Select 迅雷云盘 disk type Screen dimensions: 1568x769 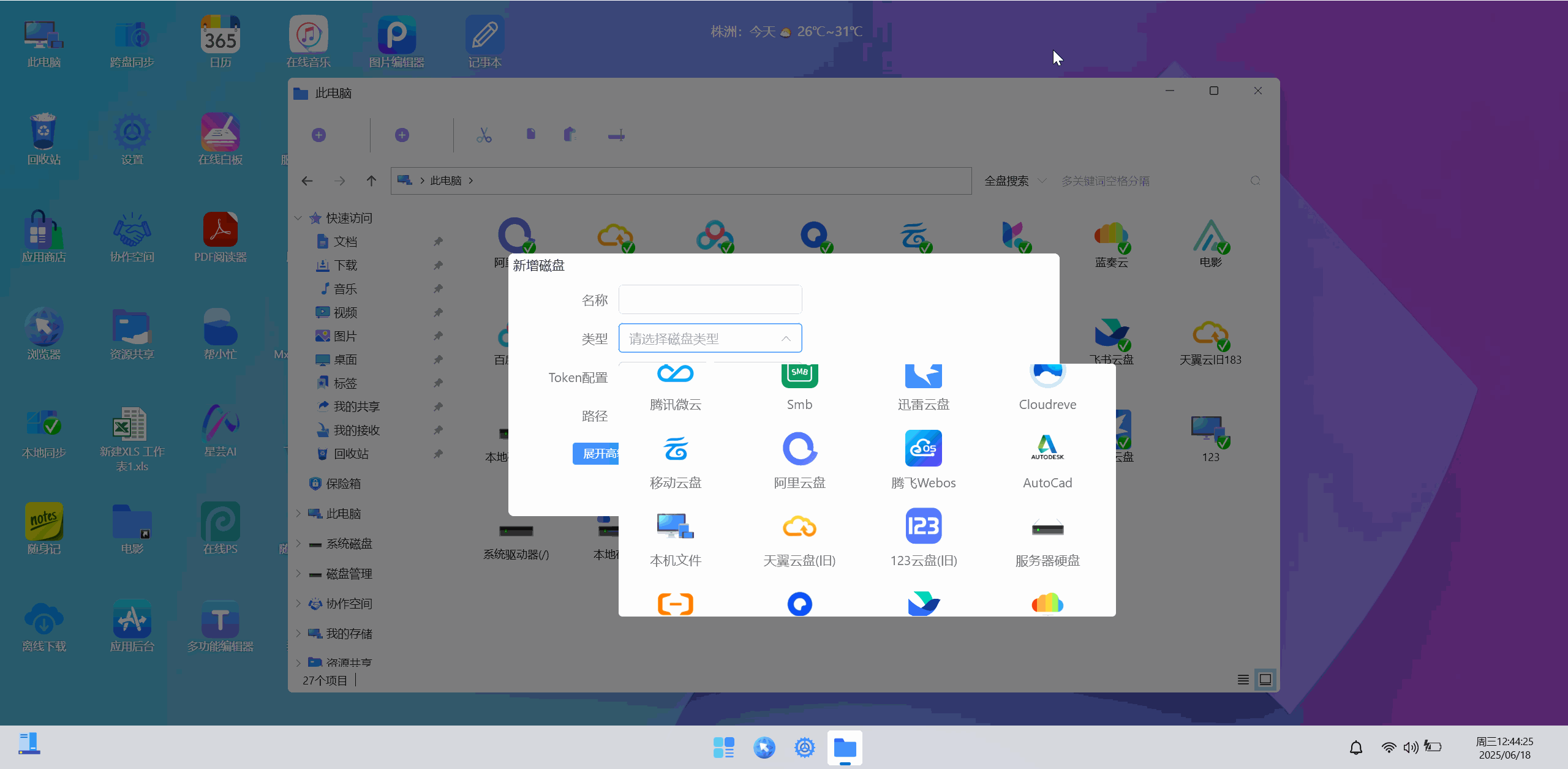coord(924,388)
